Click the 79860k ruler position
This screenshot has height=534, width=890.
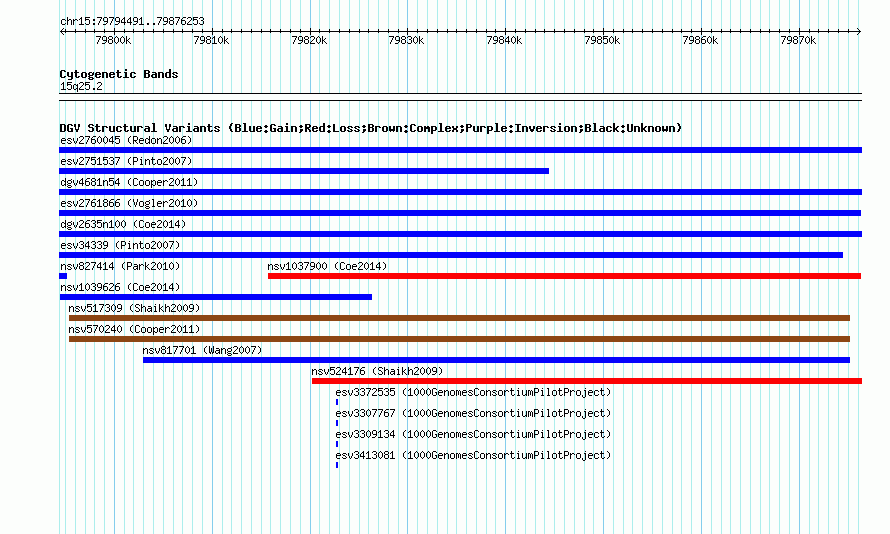700,40
